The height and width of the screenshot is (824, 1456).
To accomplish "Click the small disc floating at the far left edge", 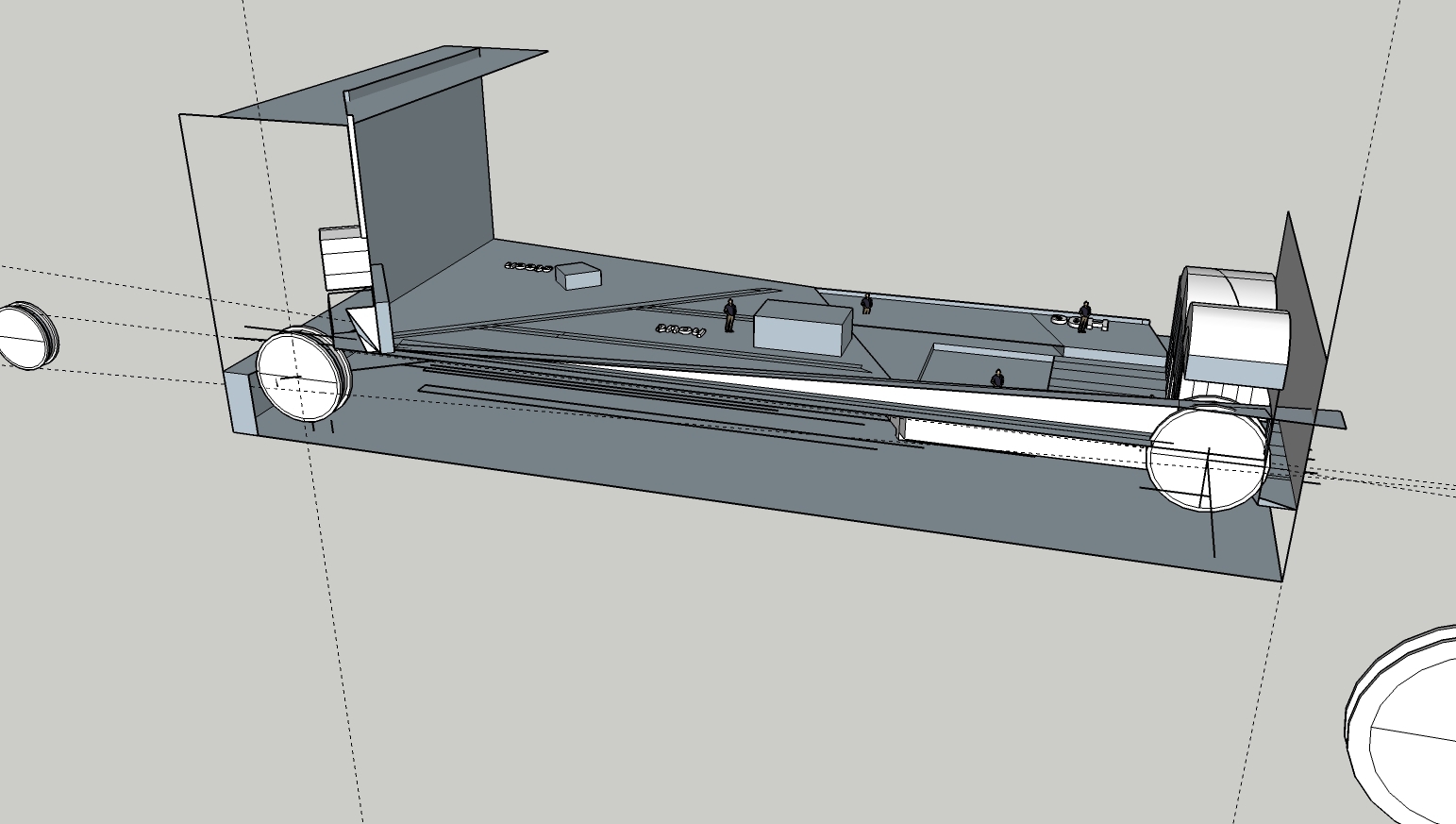I will pyautogui.click(x=26, y=336).
